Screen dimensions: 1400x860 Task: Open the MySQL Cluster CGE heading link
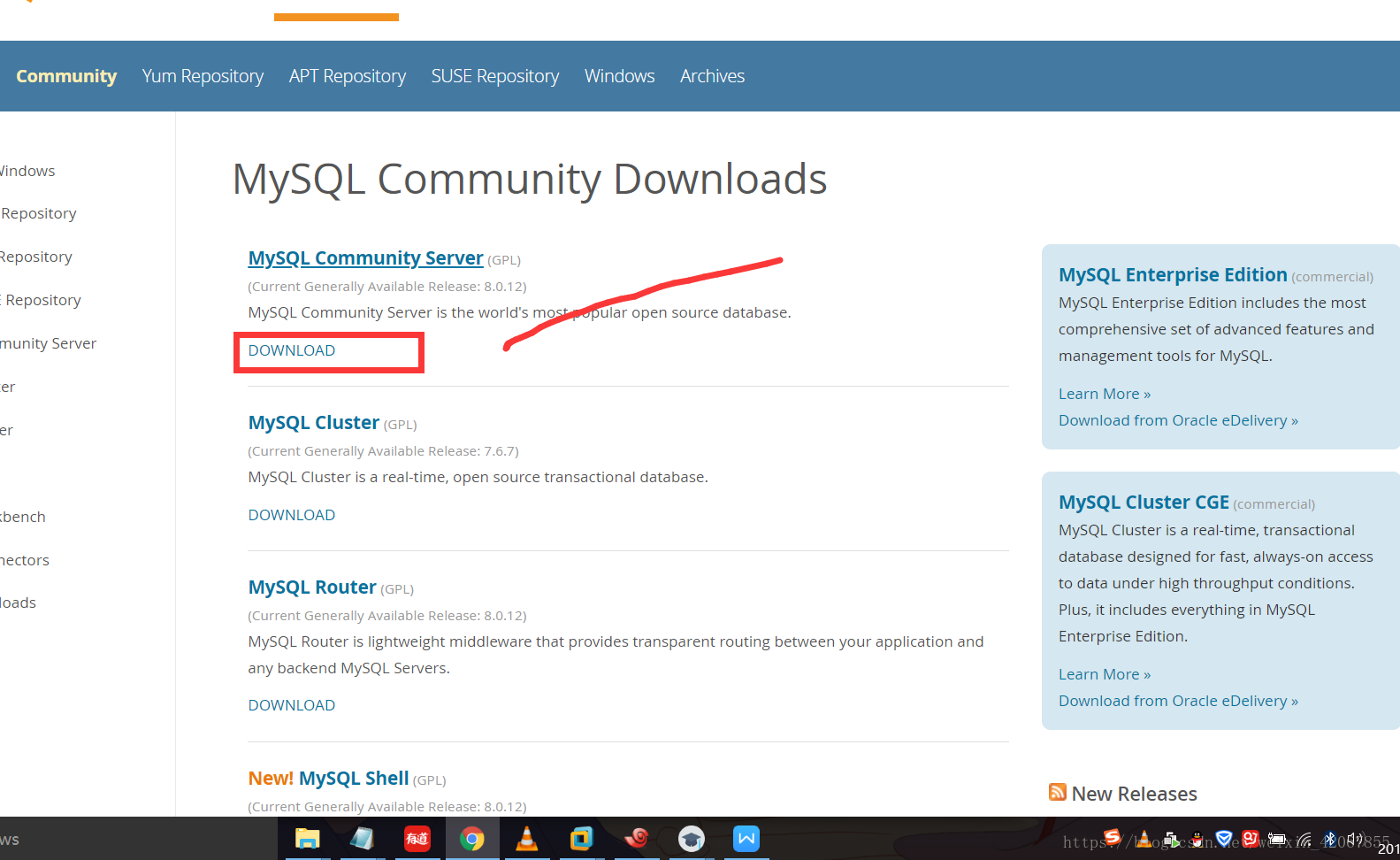tap(1144, 502)
